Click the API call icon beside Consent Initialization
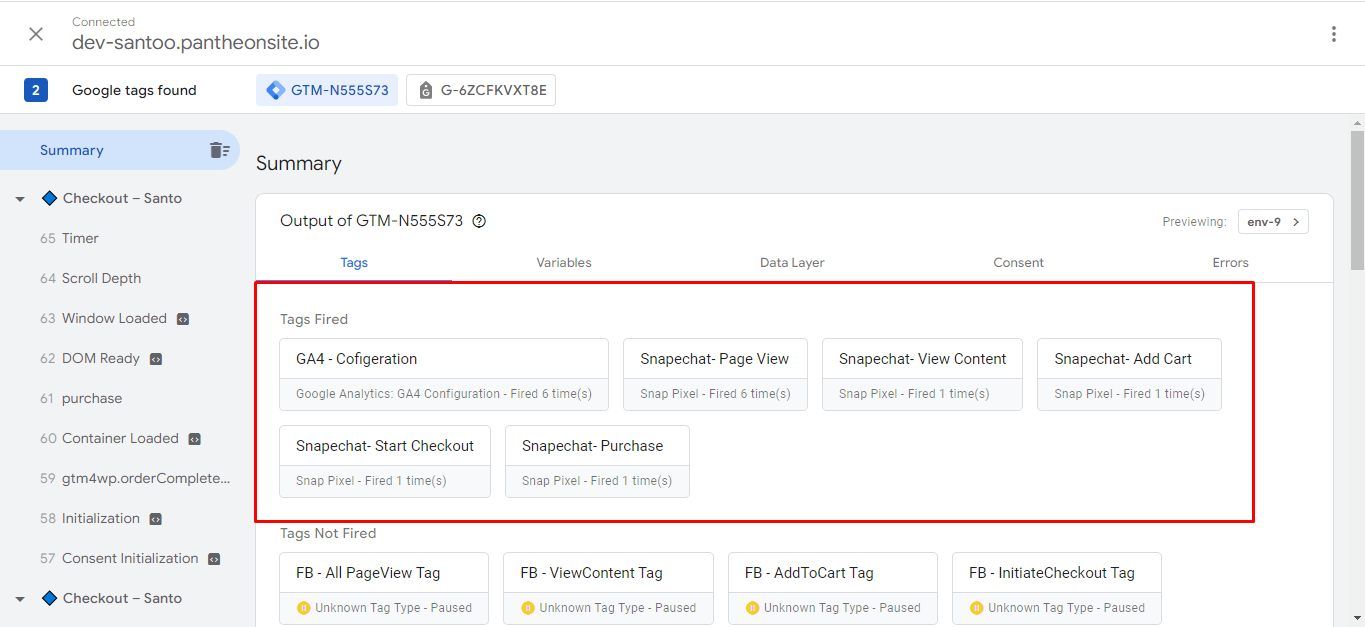Screen dimensions: 1365x627 click(x=214, y=559)
